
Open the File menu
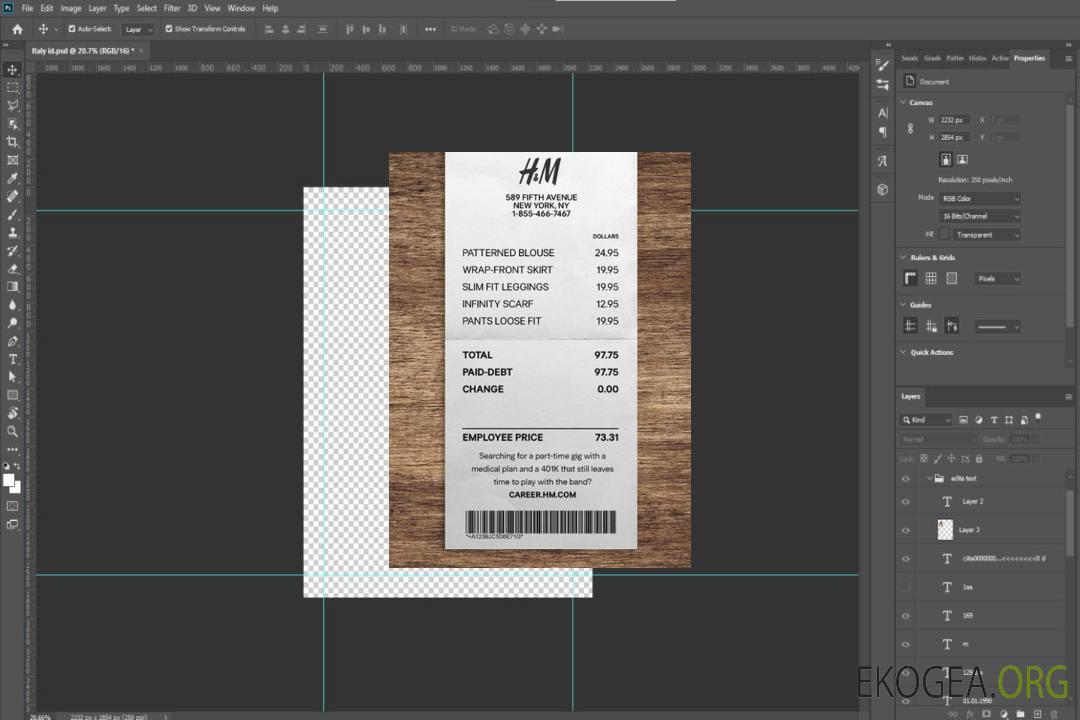[x=28, y=8]
